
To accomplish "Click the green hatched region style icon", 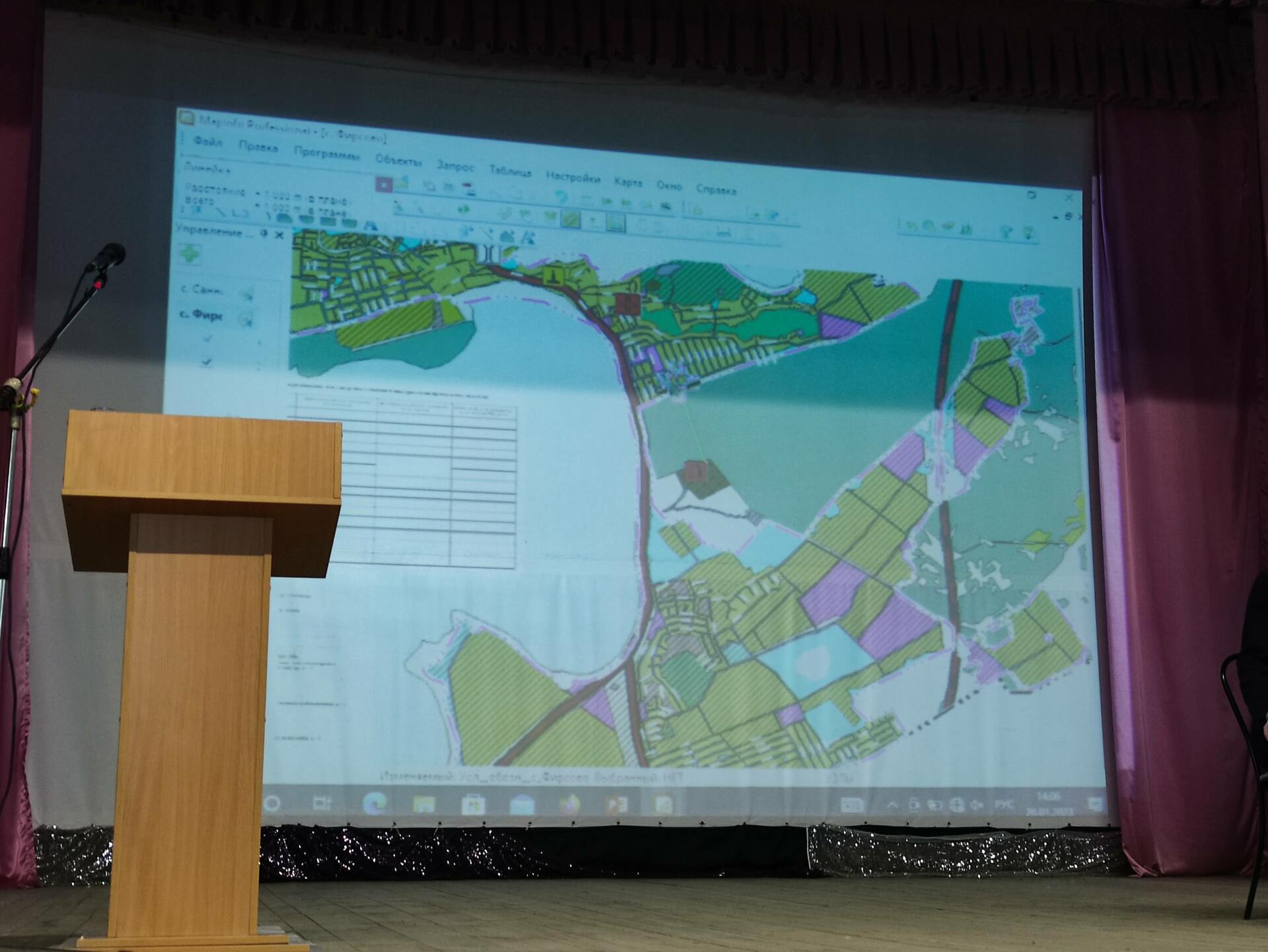I will tap(571, 219).
